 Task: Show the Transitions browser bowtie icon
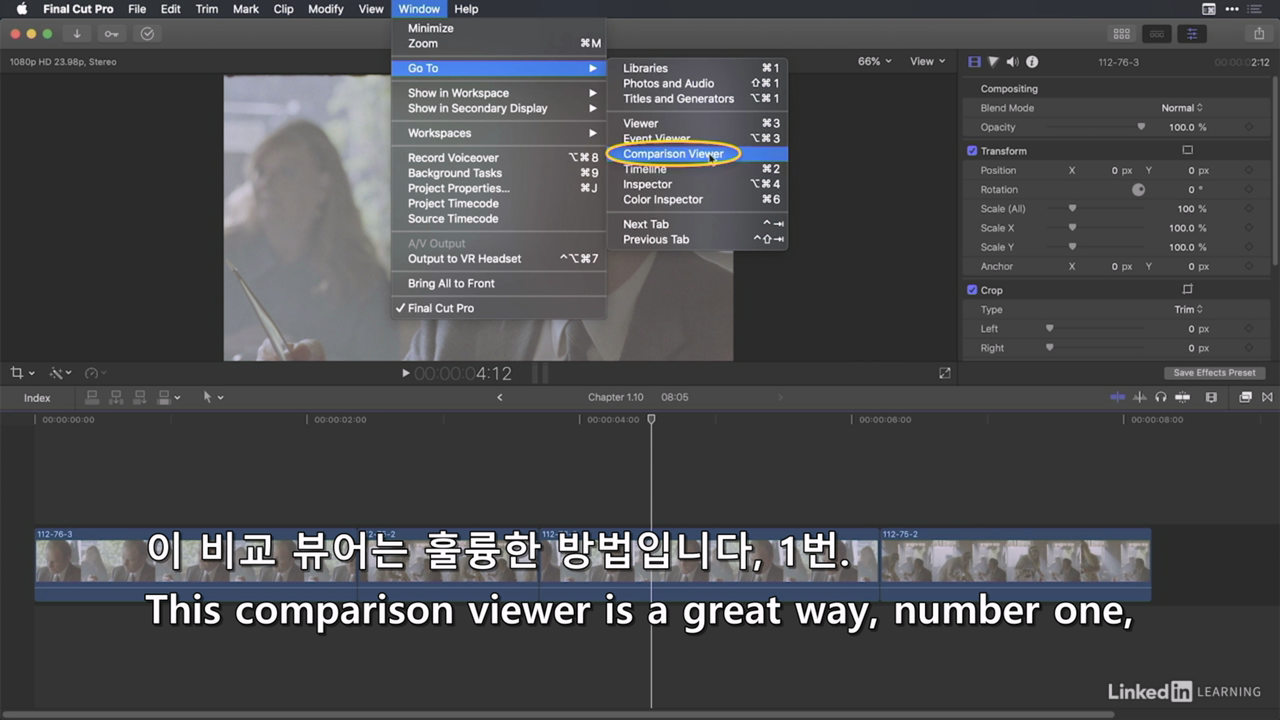(x=1267, y=397)
